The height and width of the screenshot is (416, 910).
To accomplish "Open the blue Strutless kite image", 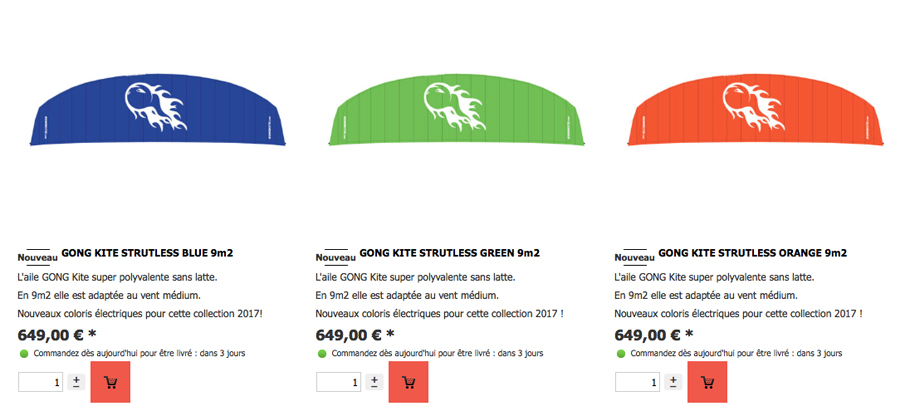I will 158,109.
